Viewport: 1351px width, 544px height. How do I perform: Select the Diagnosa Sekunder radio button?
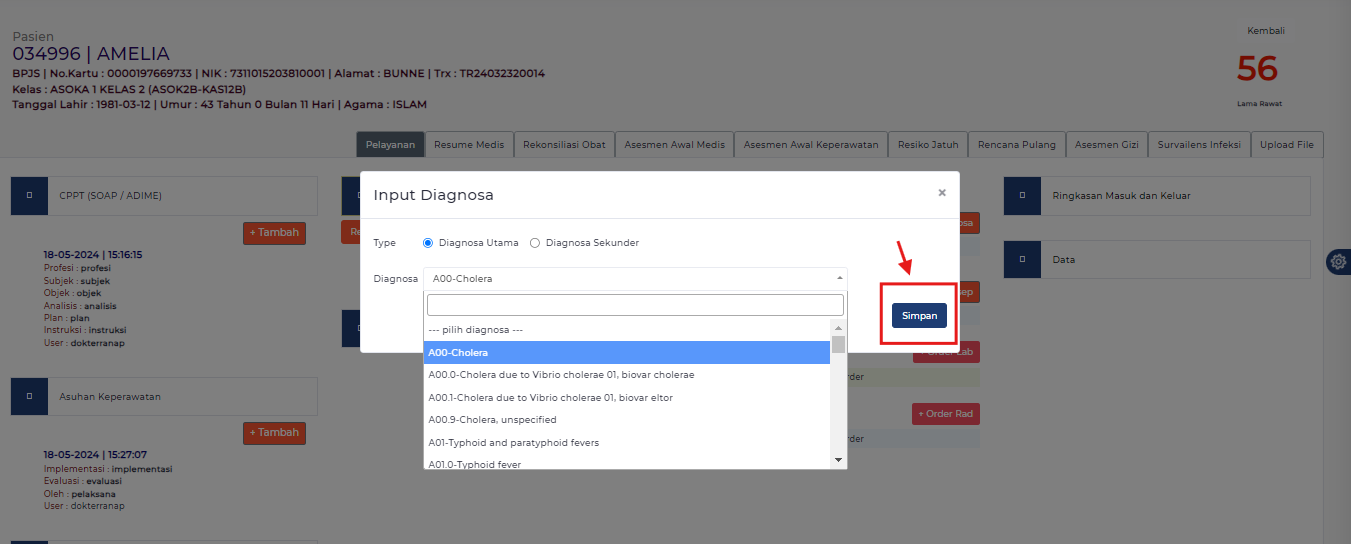pos(534,243)
